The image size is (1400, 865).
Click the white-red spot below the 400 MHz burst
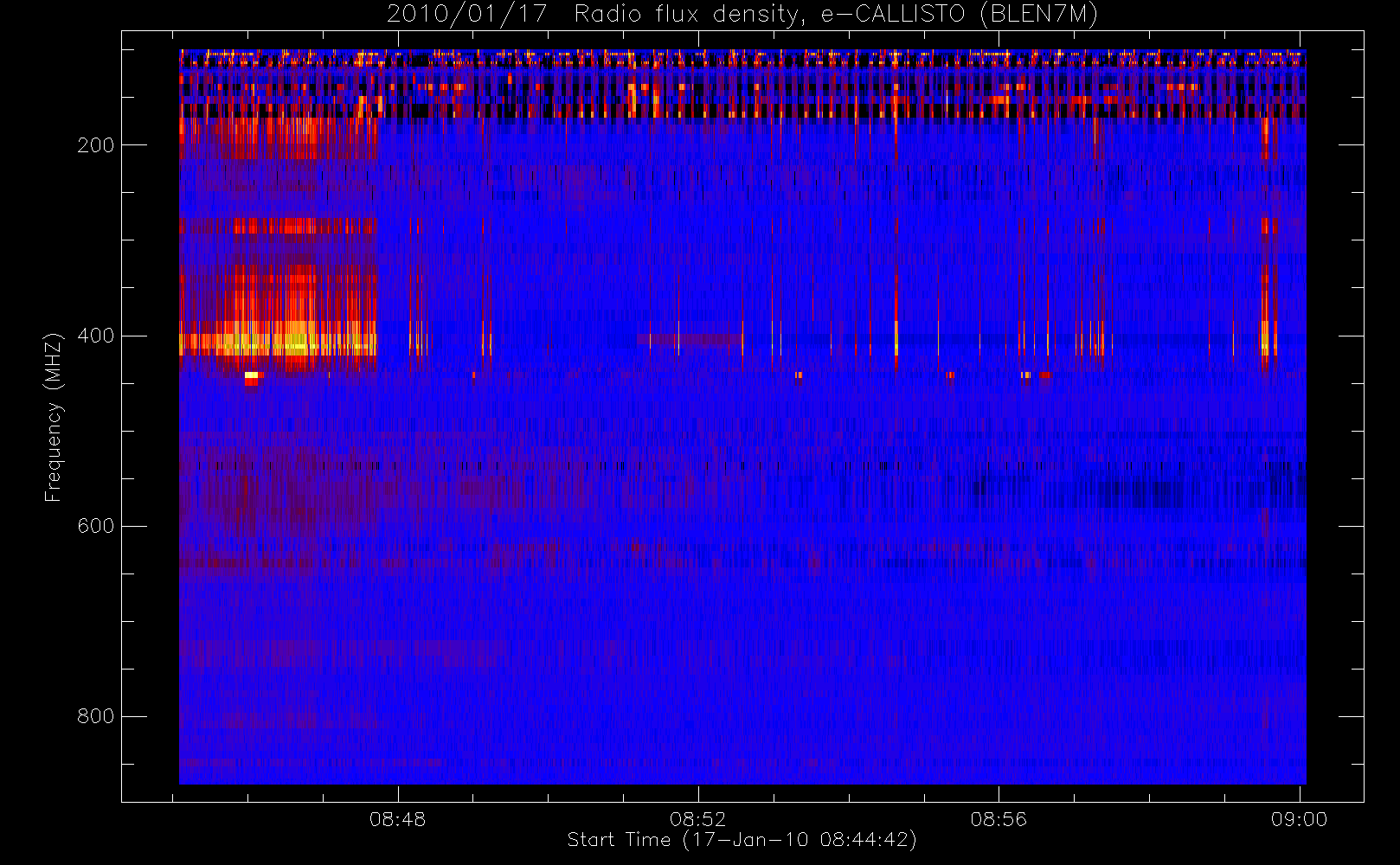coord(252,378)
